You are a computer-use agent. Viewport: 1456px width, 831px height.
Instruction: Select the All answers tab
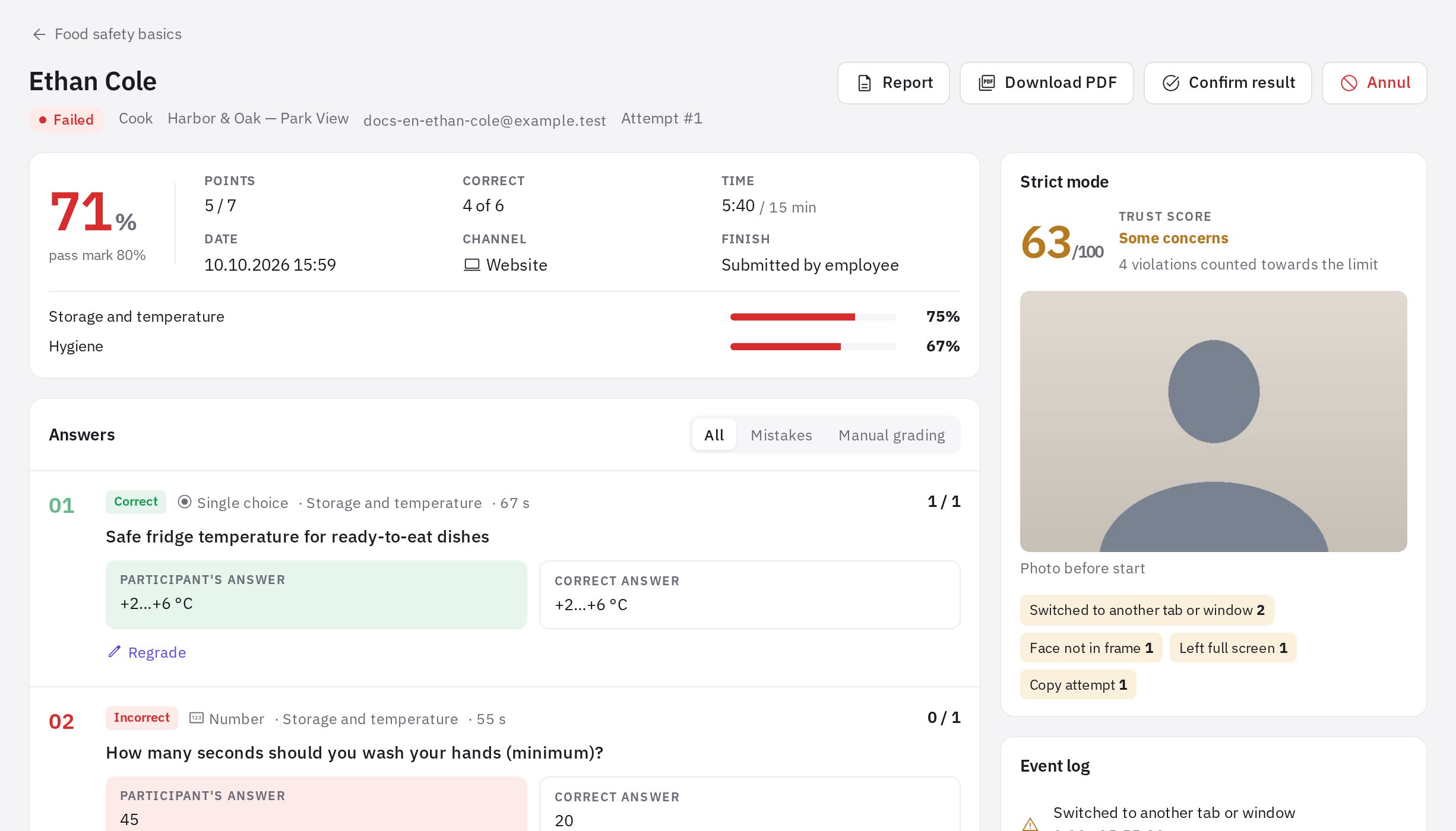click(x=714, y=435)
